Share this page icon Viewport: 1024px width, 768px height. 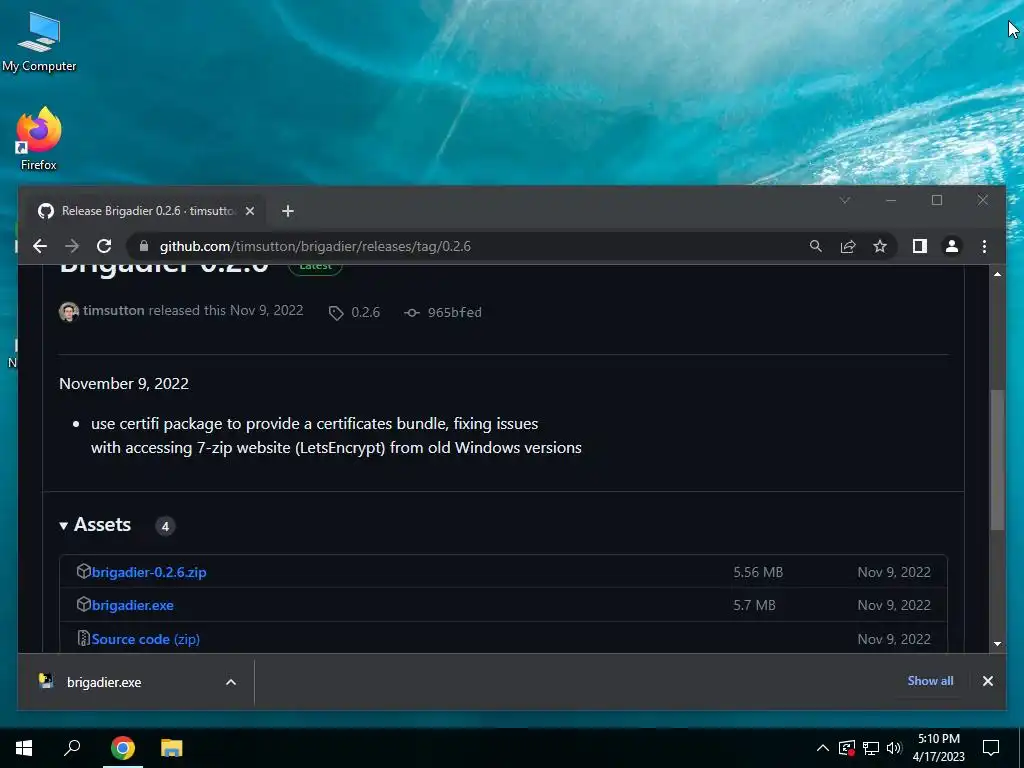click(x=848, y=246)
